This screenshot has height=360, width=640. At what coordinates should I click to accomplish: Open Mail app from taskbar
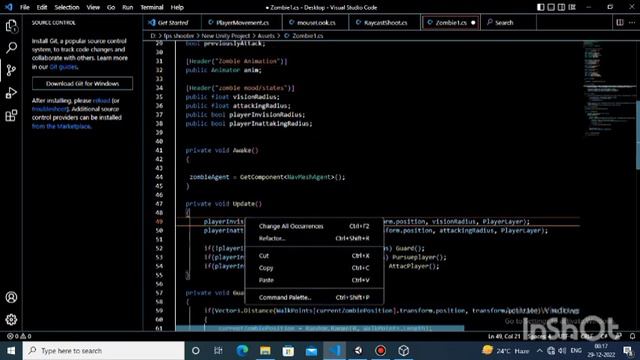coord(311,351)
